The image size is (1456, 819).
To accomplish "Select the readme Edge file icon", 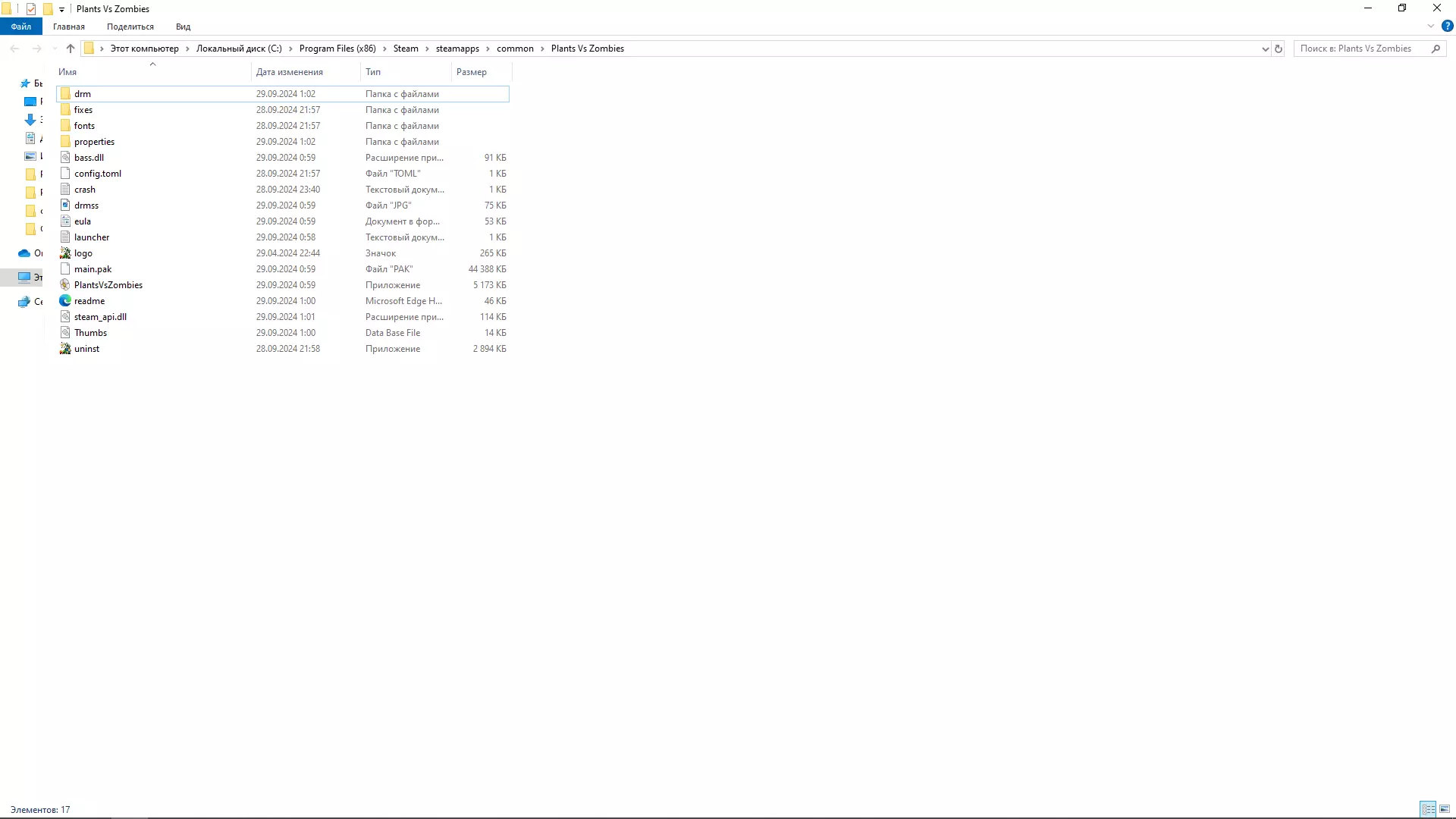I will 65,301.
